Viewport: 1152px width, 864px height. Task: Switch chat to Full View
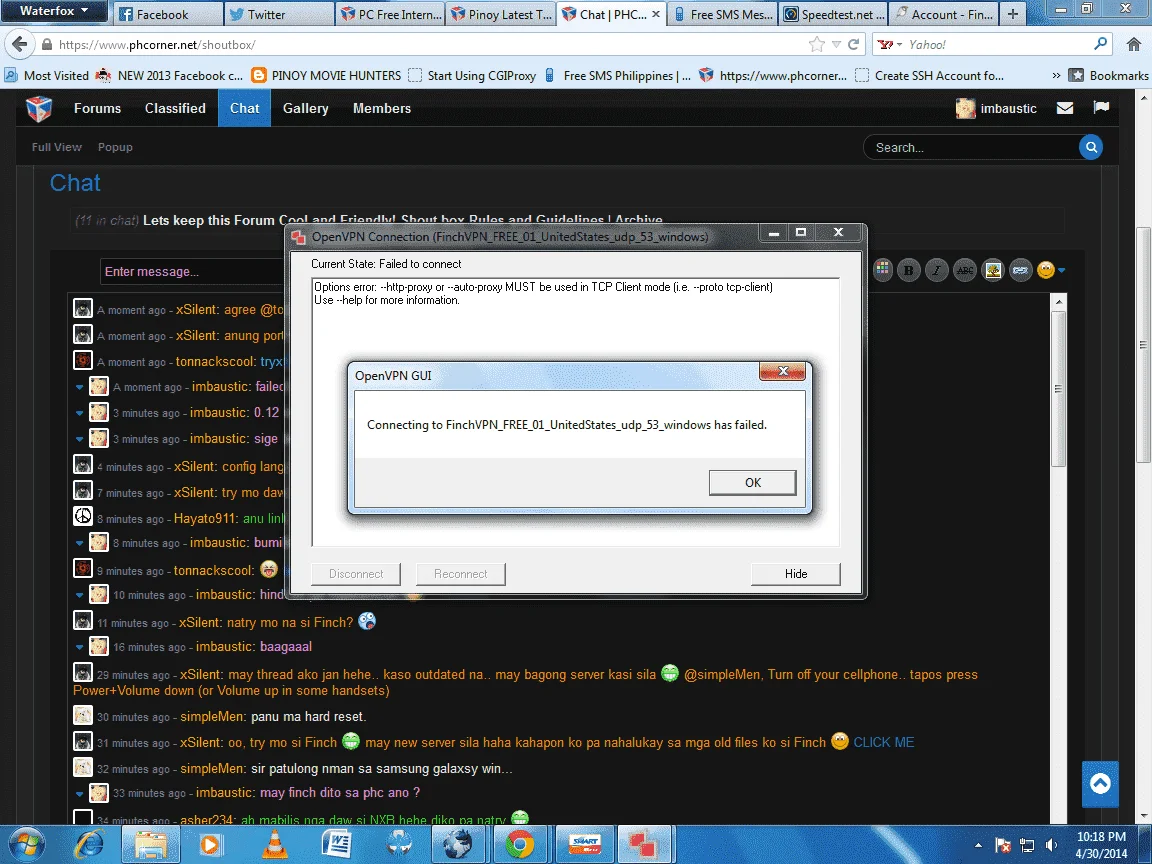(57, 147)
